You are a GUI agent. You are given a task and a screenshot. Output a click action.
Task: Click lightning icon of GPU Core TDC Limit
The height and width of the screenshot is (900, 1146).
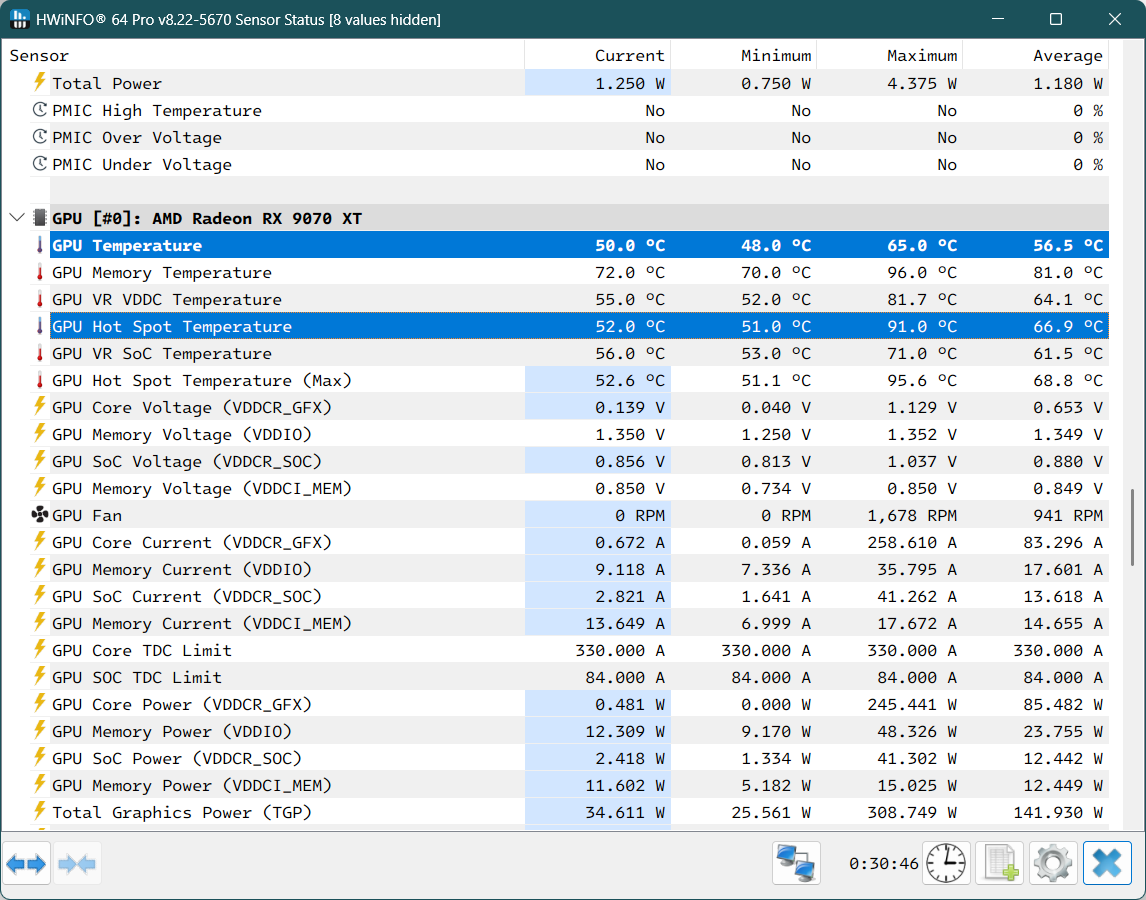coord(39,650)
